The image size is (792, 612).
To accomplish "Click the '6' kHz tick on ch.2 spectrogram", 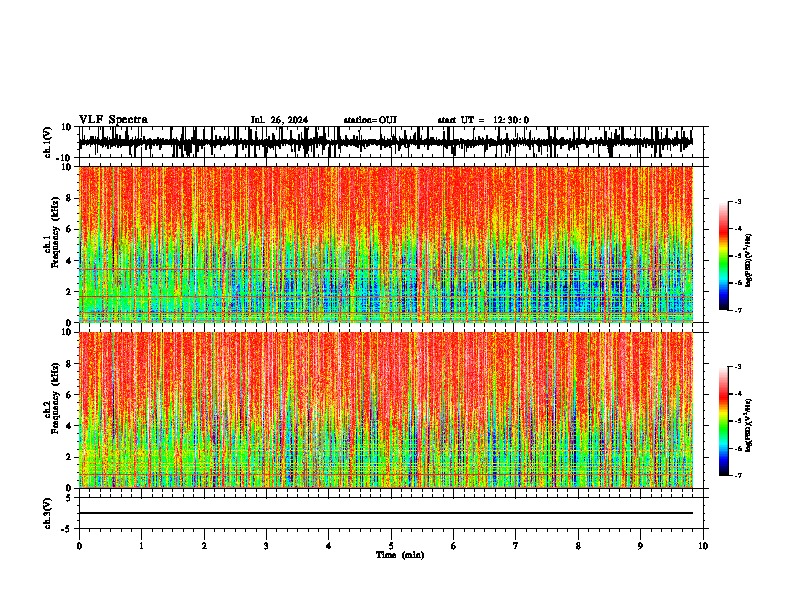I will pos(69,395).
